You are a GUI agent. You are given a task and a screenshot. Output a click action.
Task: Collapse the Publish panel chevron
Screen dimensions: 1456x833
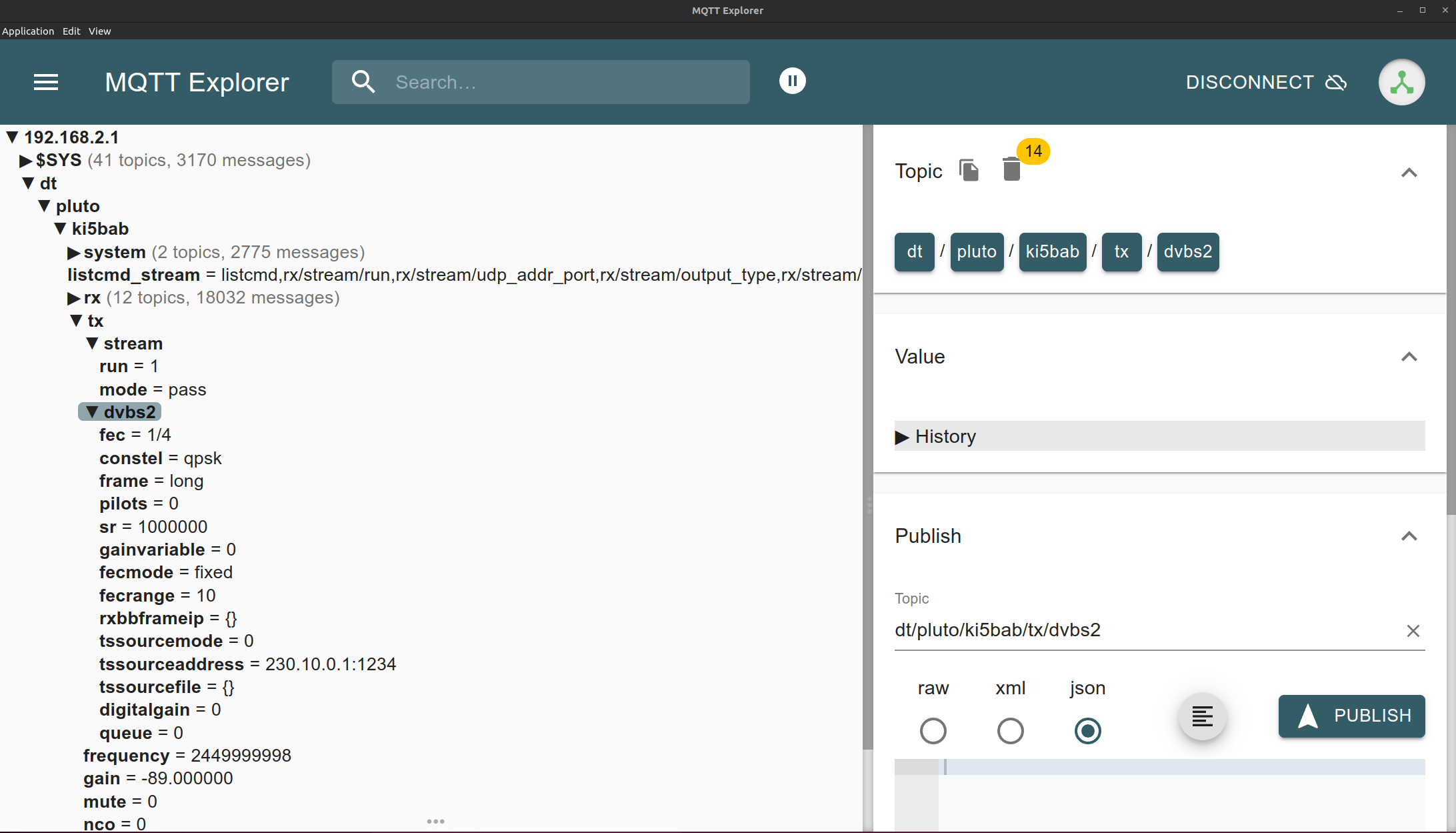[1409, 536]
